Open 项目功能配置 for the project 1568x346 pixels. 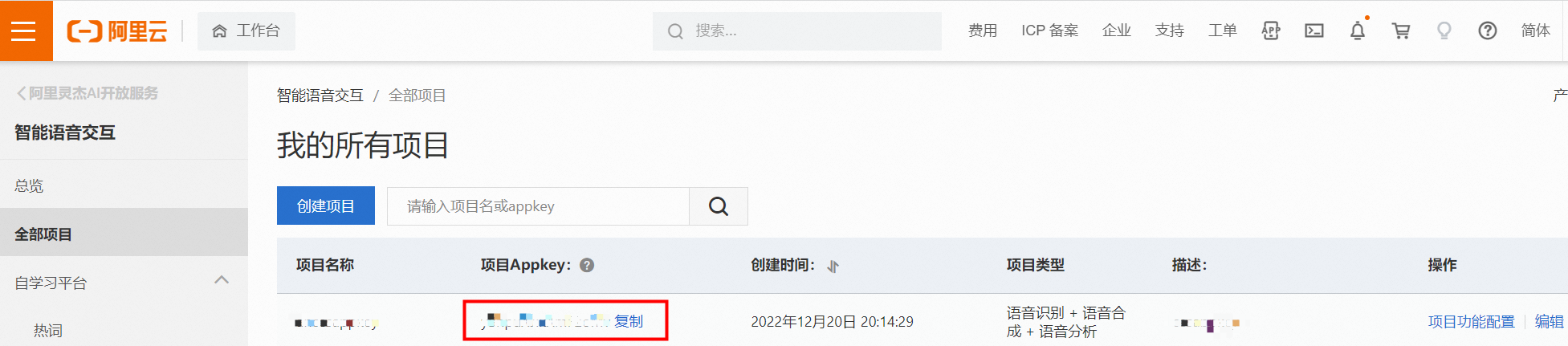[1471, 321]
